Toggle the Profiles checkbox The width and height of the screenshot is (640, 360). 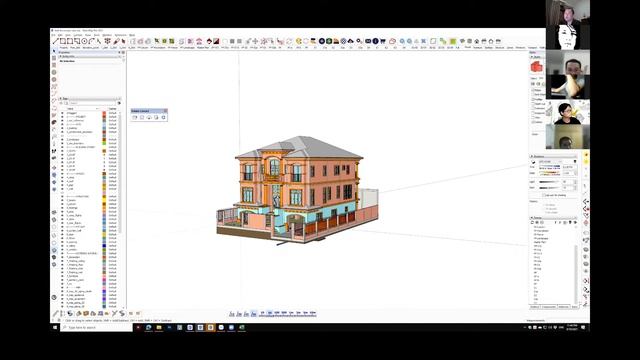[533, 99]
